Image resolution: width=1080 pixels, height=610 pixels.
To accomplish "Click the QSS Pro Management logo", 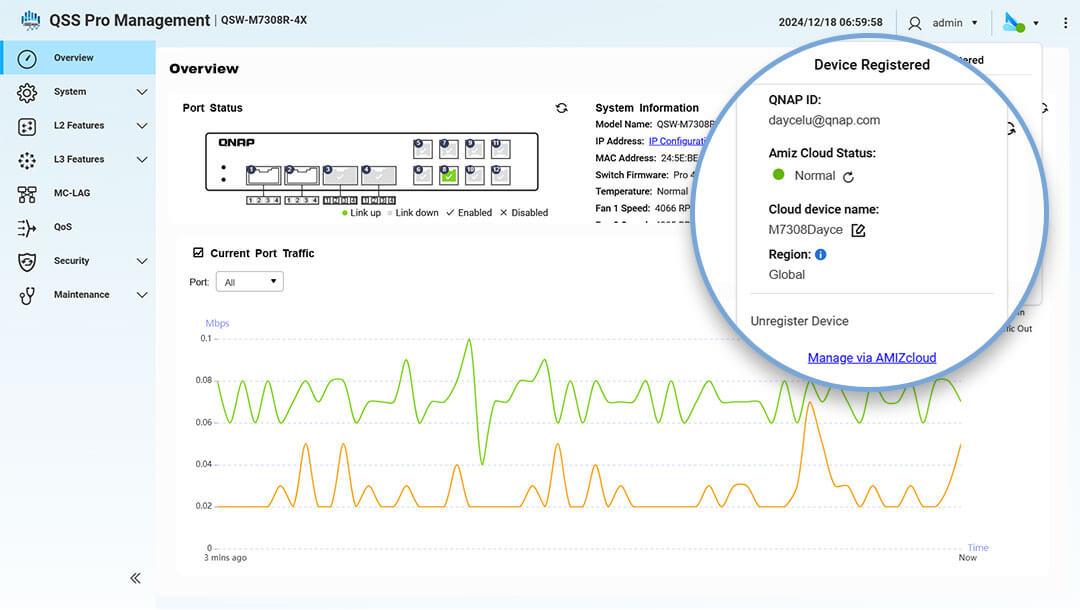I will 30,21.
